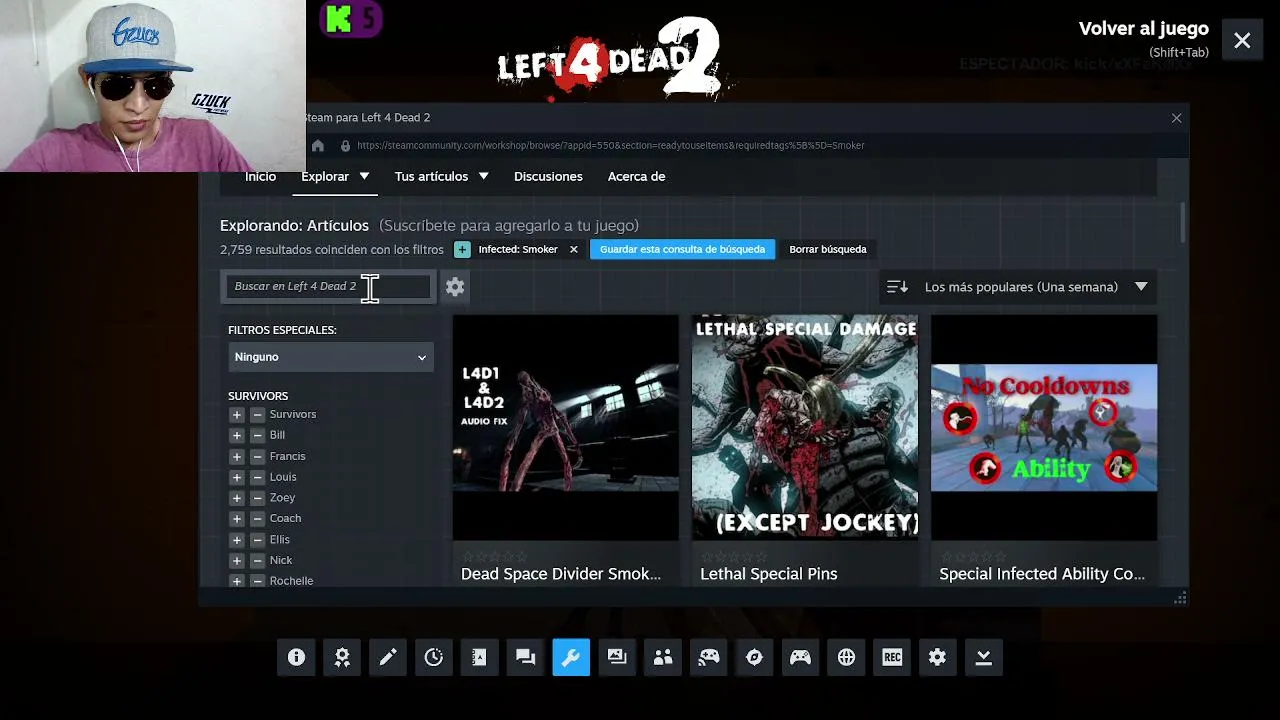1280x720 pixels.
Task: Open the Filtros especiales 'Ninguno' dropdown
Action: click(330, 357)
